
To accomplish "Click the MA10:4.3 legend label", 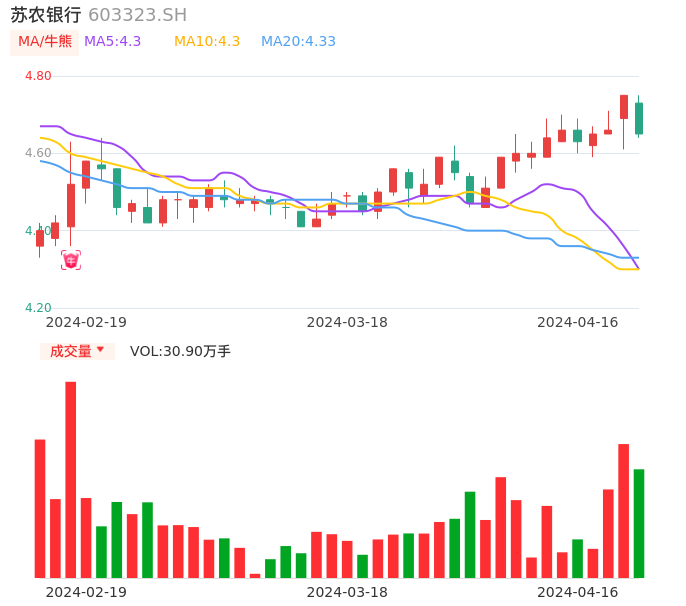I will tap(207, 42).
